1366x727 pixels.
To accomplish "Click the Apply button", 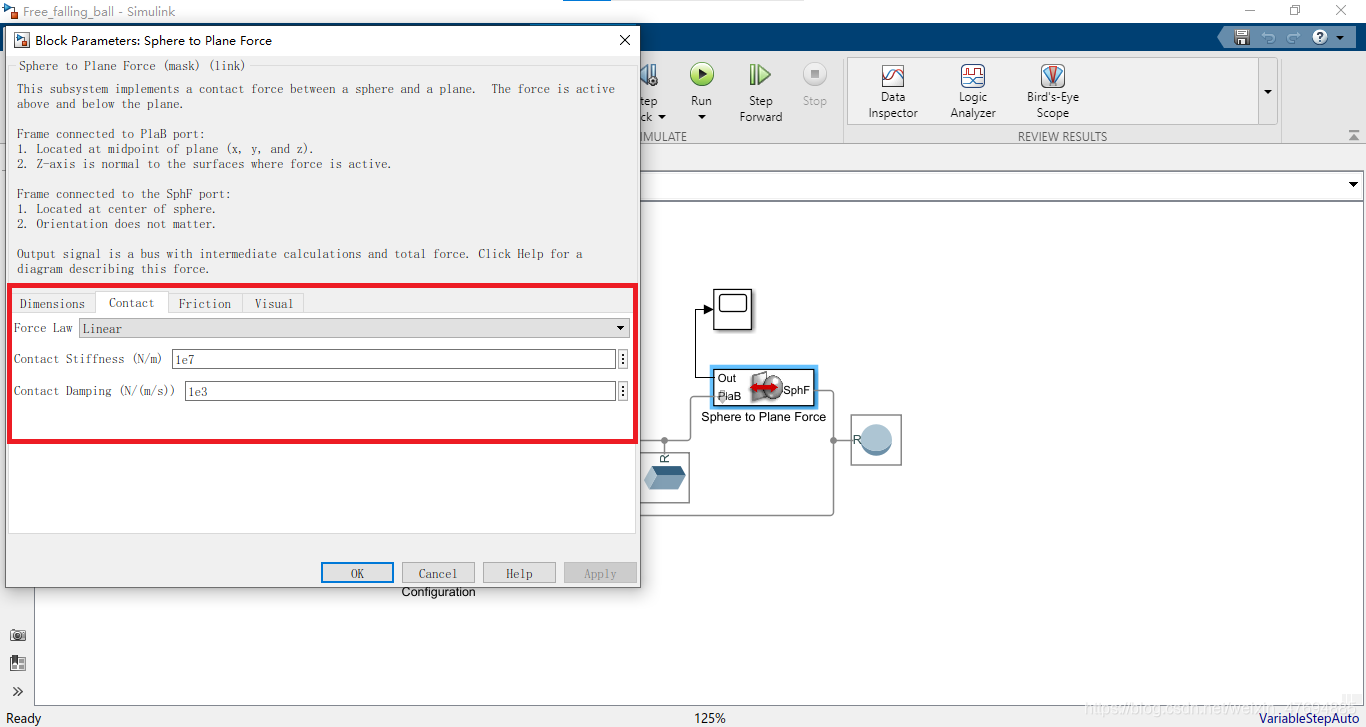I will pyautogui.click(x=600, y=573).
